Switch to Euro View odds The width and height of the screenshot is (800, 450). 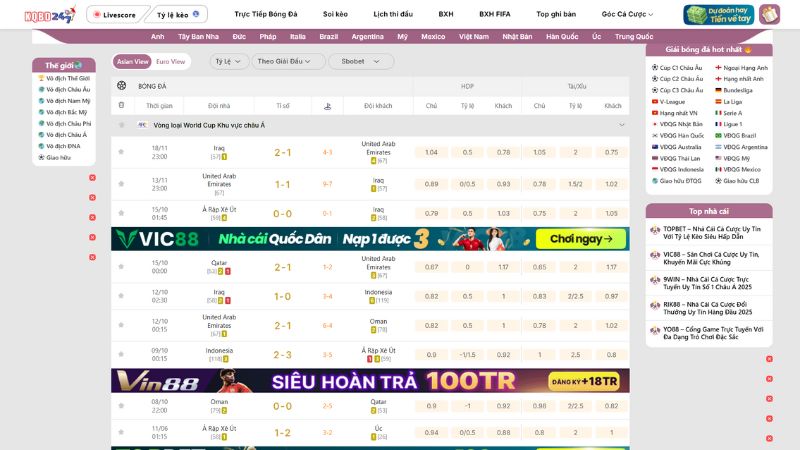pos(170,61)
